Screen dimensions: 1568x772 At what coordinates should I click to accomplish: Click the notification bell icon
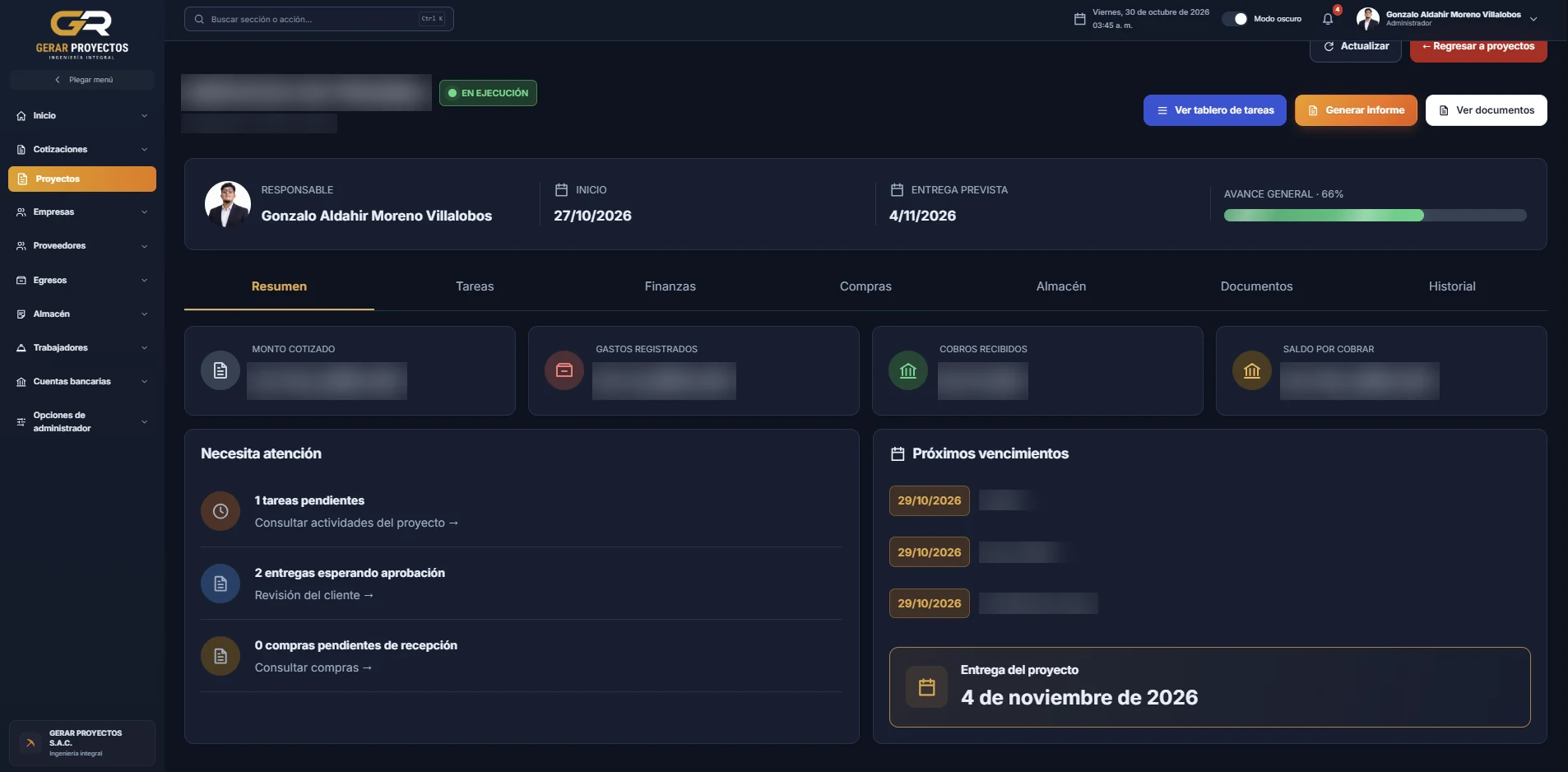click(1327, 19)
